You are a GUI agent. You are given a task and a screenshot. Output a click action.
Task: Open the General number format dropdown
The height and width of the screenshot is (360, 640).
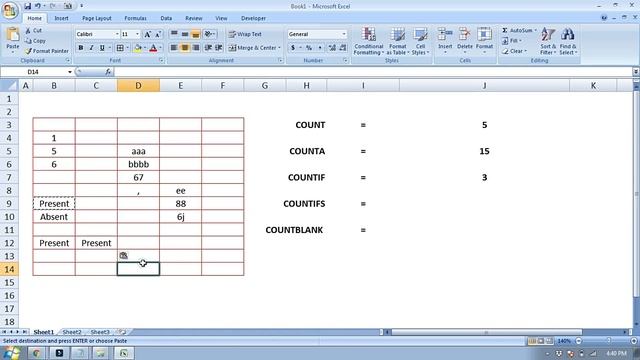tap(344, 34)
